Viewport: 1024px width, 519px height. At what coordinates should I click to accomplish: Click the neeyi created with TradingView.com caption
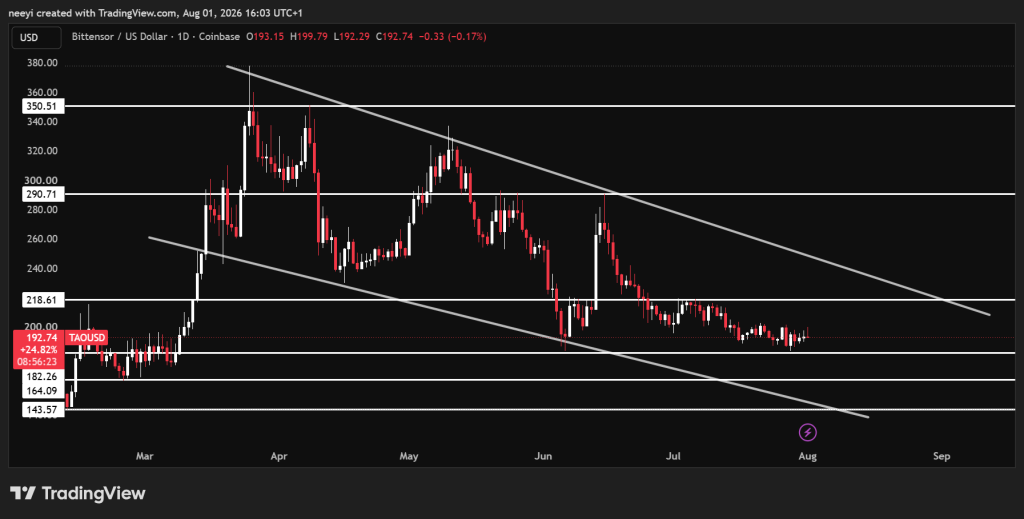(x=156, y=12)
